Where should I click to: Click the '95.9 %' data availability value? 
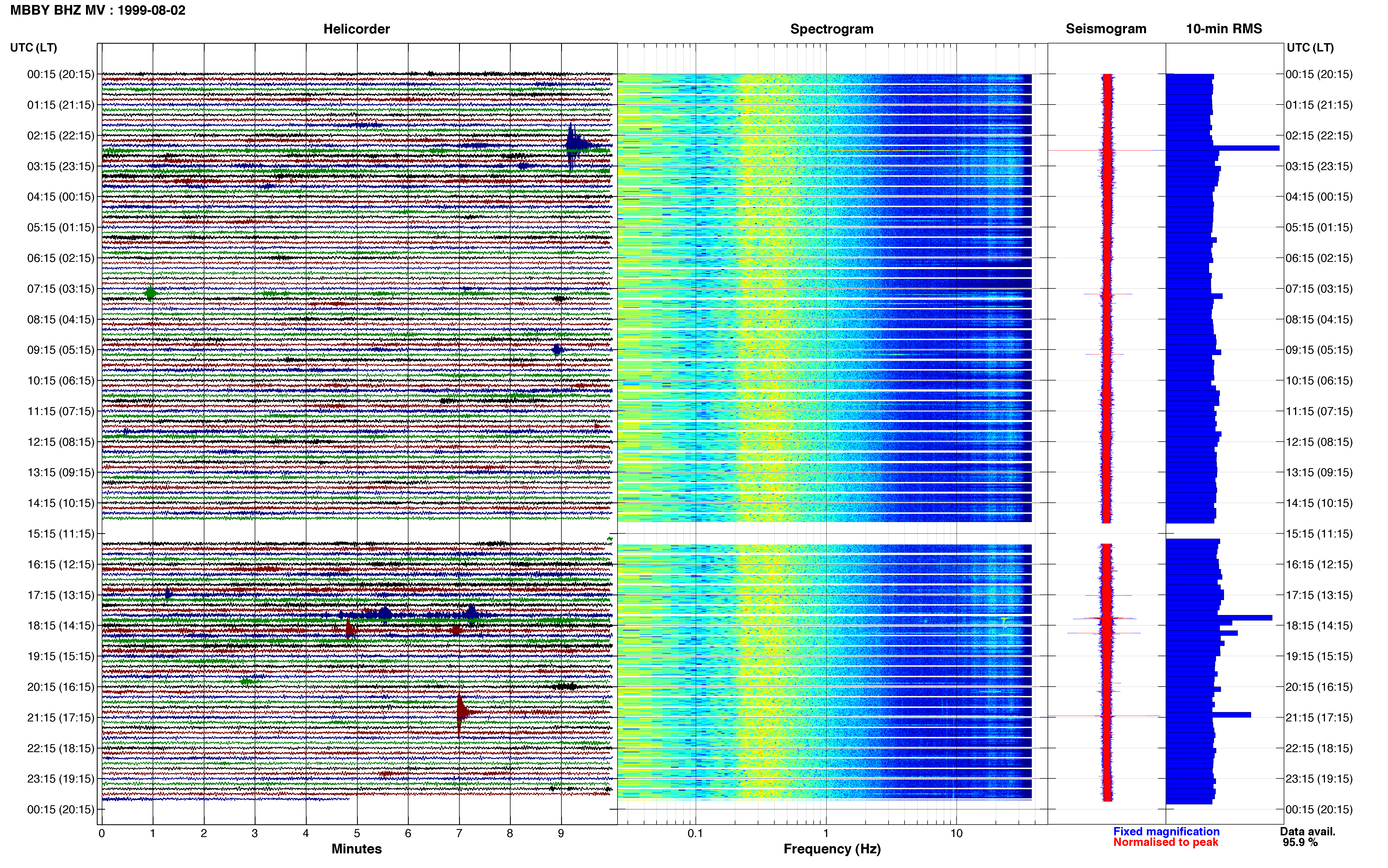tap(1300, 842)
